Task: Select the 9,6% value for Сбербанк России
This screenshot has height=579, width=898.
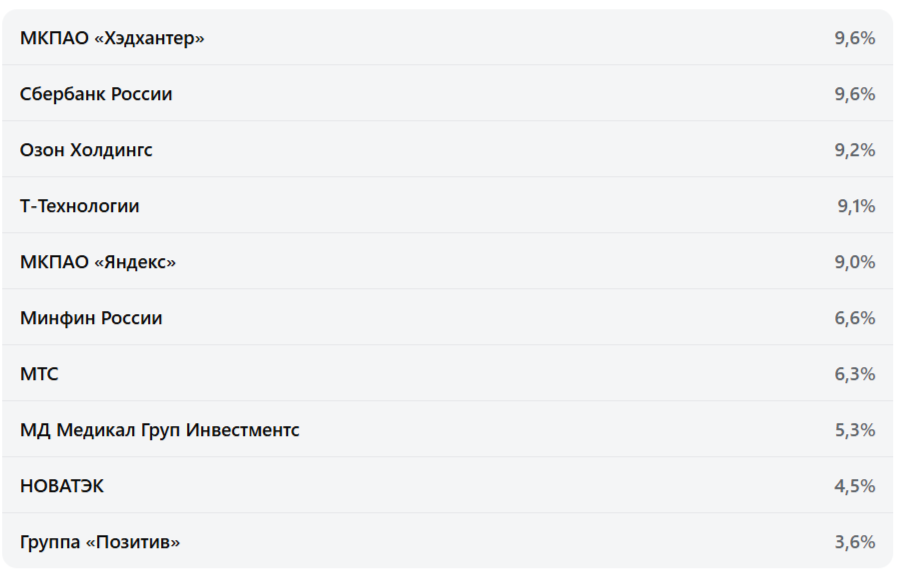Action: coord(855,94)
